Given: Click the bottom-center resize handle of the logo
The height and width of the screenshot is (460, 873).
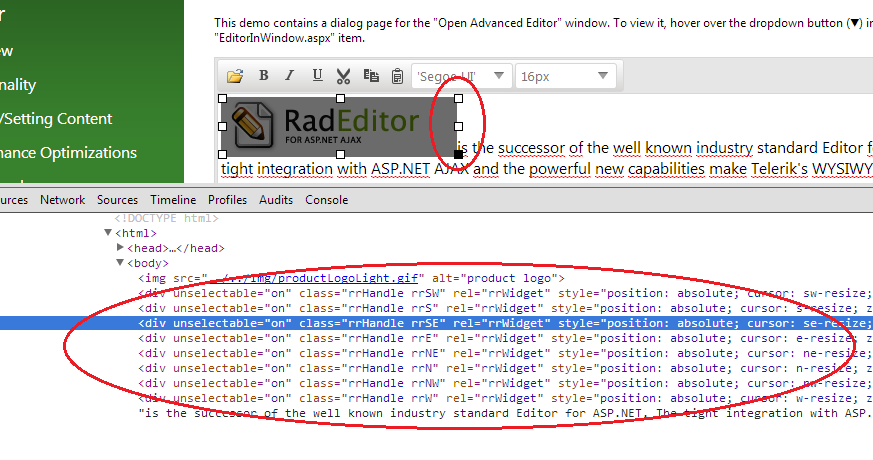Looking at the screenshot, I should [340, 154].
